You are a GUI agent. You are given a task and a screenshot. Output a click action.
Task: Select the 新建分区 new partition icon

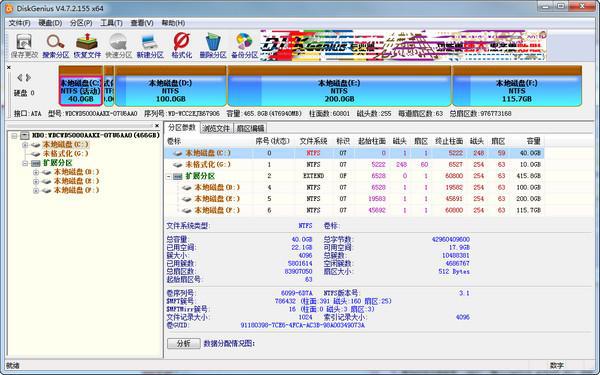point(150,46)
